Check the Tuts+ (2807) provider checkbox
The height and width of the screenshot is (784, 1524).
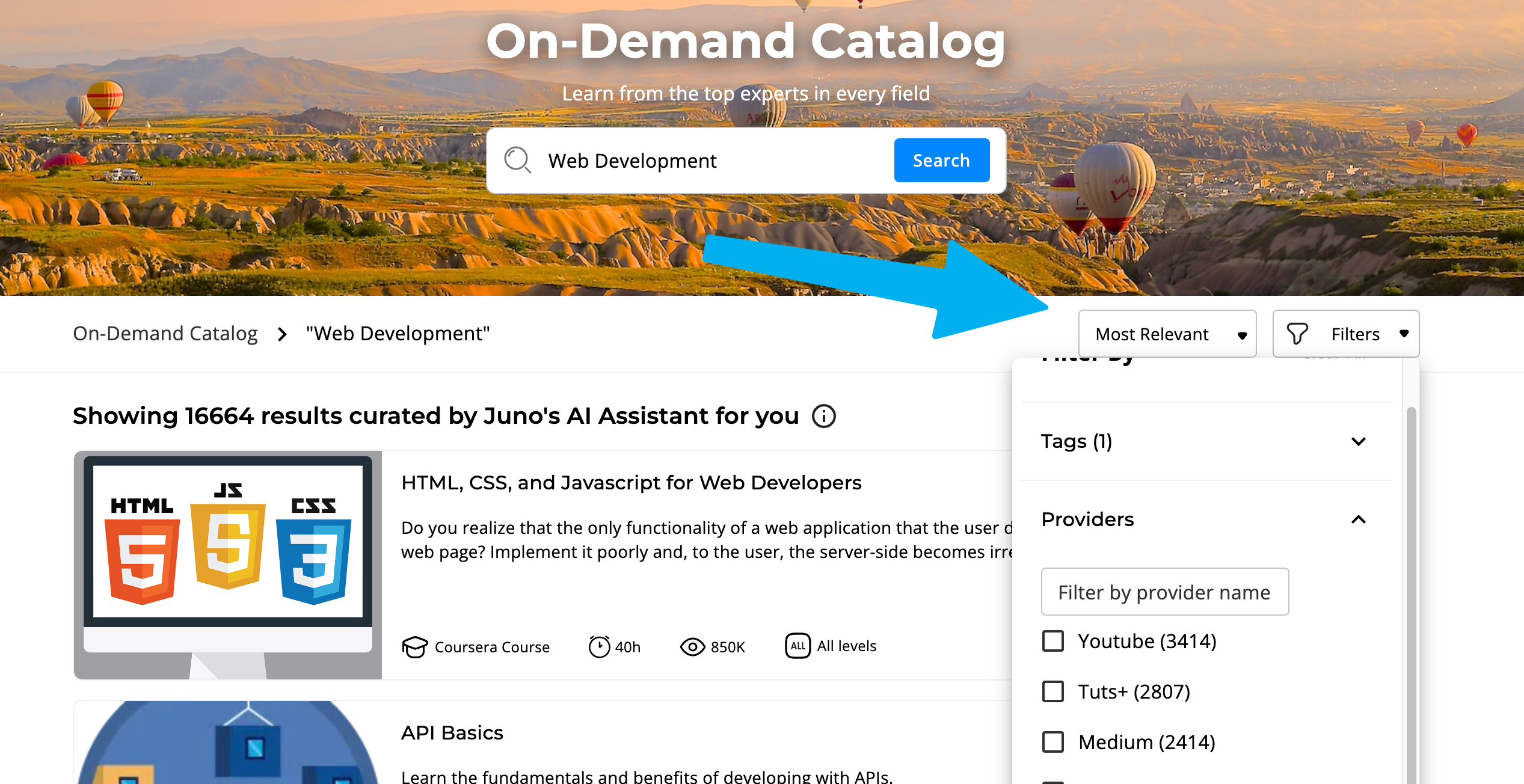pyautogui.click(x=1052, y=691)
